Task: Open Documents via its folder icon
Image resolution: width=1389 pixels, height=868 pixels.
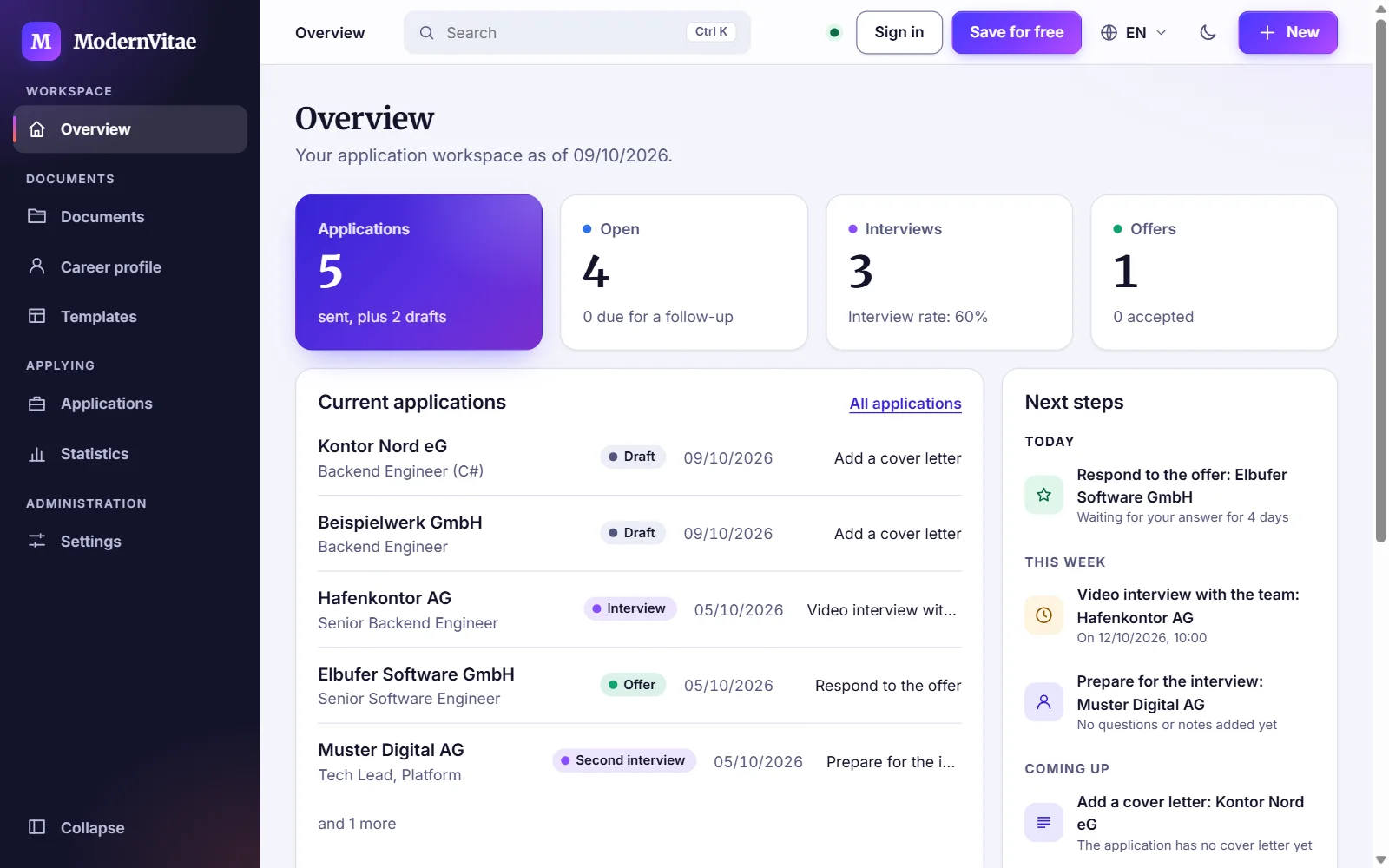Action: (36, 216)
